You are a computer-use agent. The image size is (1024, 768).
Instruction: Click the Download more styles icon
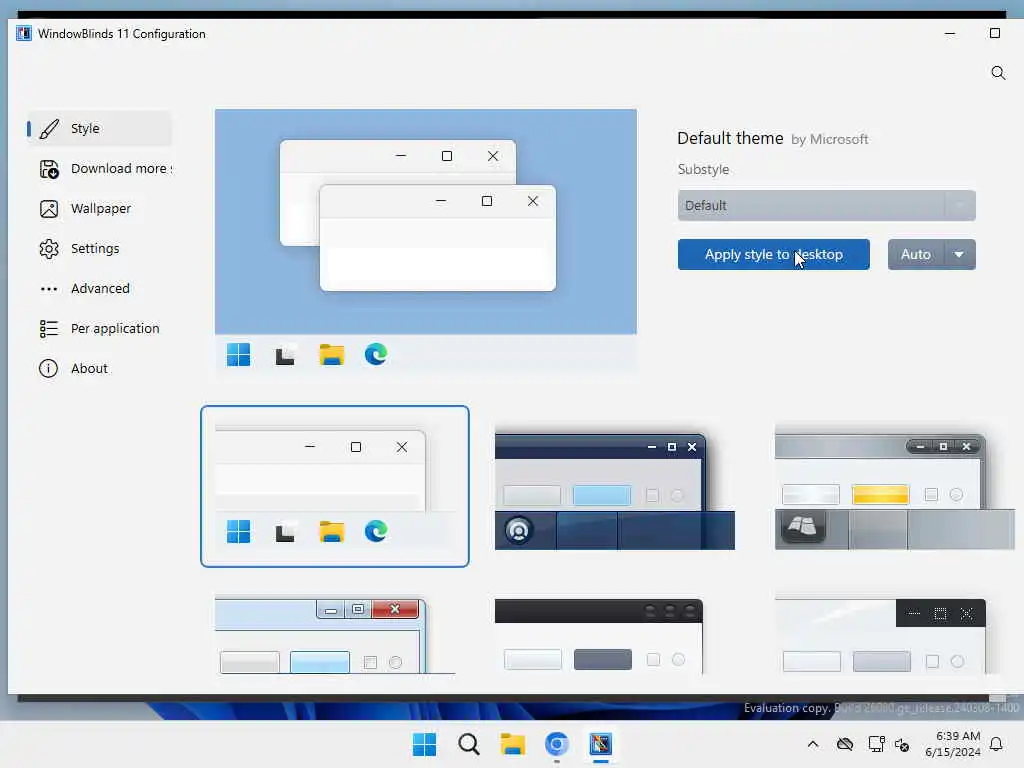tap(49, 169)
